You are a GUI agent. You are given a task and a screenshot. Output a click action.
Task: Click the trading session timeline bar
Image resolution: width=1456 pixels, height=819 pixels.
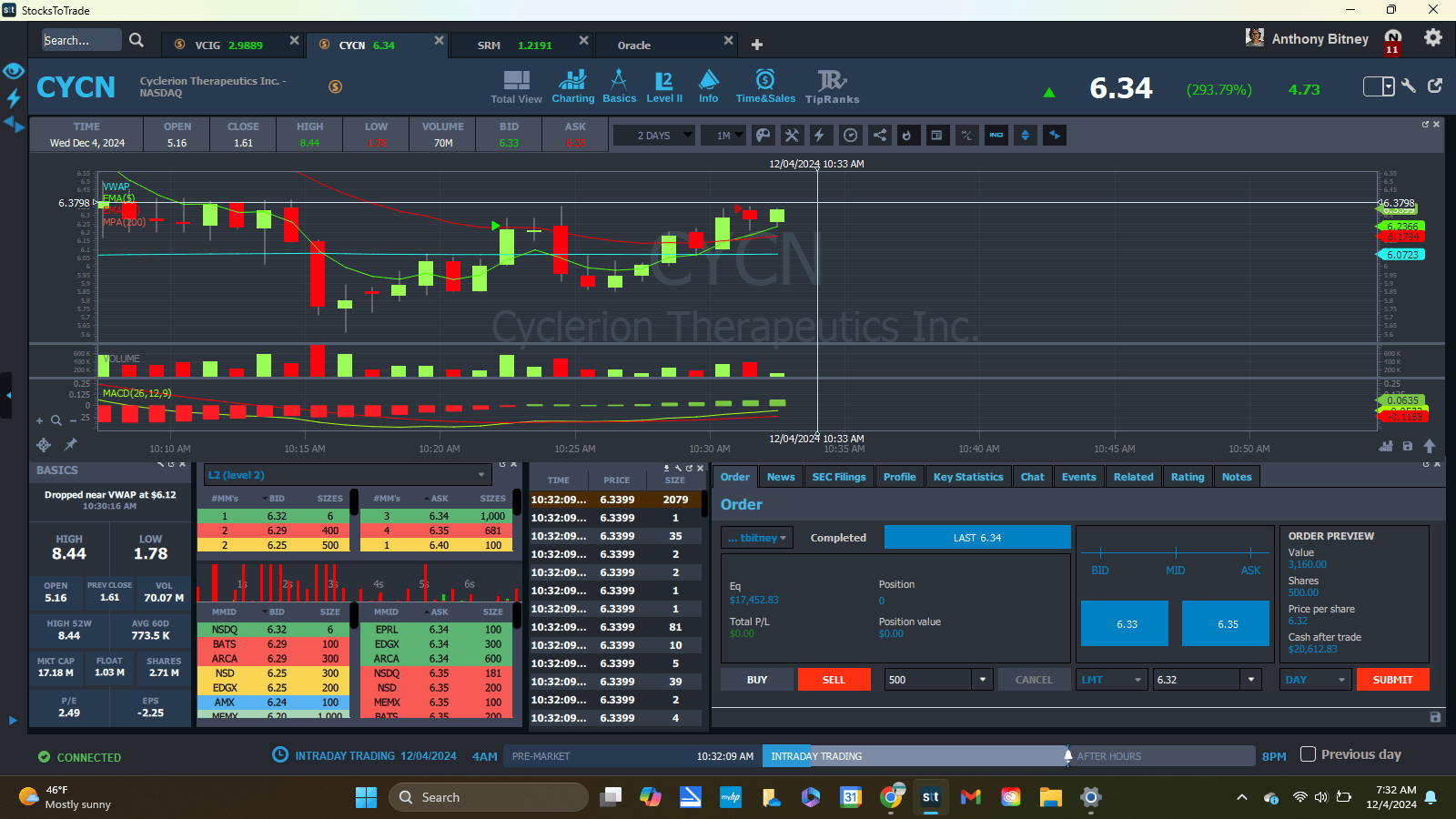[879, 755]
